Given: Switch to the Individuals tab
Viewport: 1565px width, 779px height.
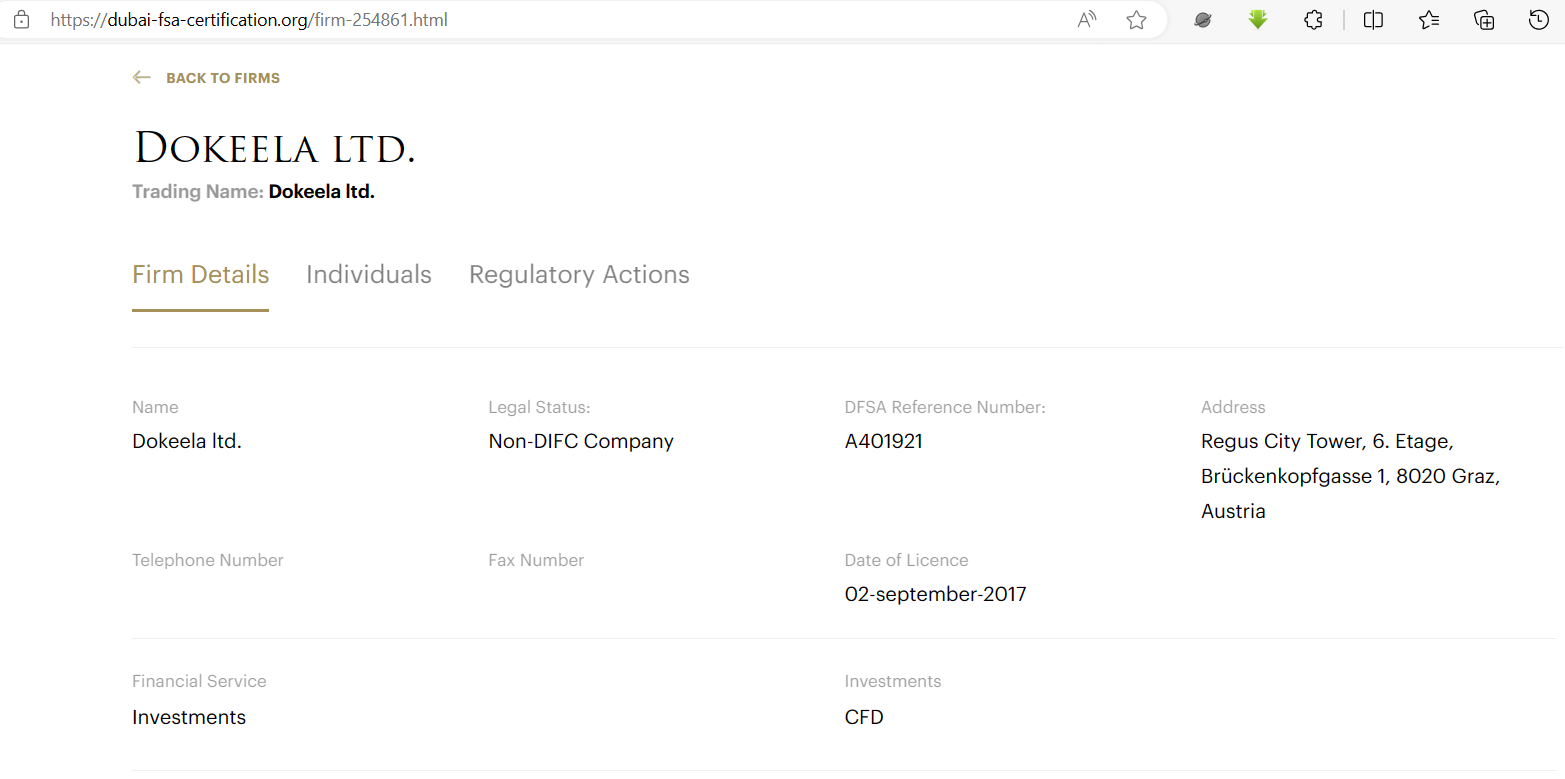Looking at the screenshot, I should click(369, 274).
